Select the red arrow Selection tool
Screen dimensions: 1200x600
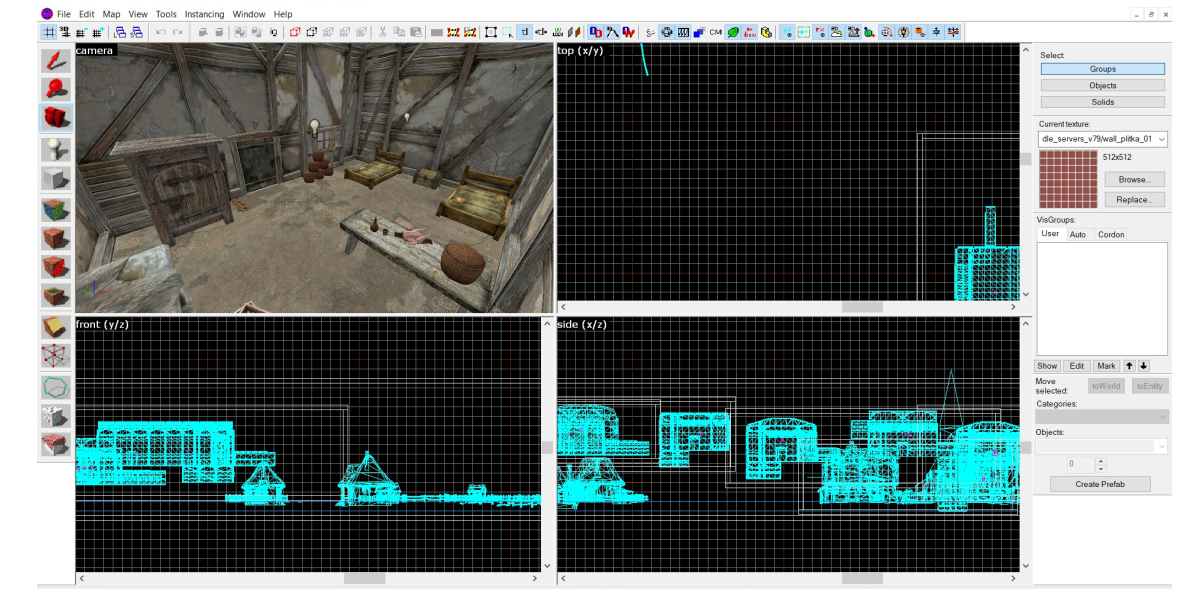pos(54,61)
